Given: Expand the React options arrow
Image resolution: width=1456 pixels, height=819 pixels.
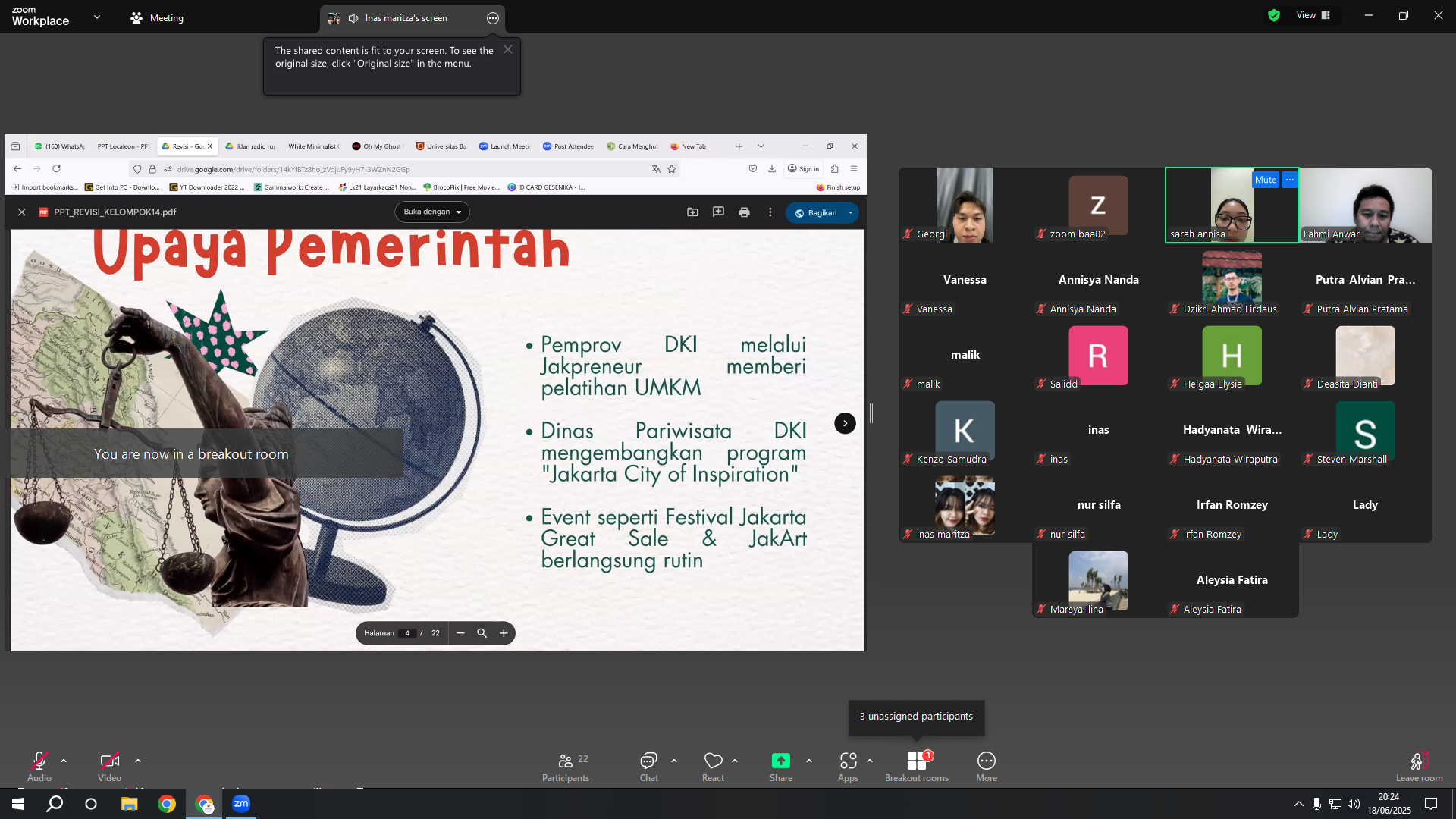Looking at the screenshot, I should coord(735,761).
